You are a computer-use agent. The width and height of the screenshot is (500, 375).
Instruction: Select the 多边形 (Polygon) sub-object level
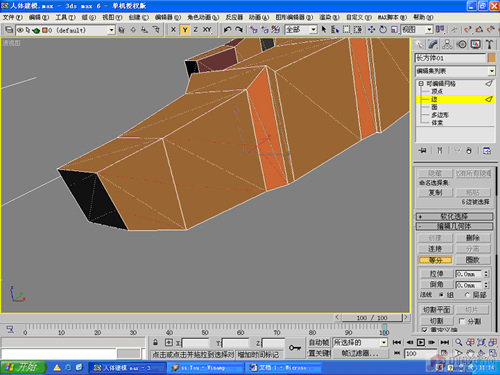click(440, 115)
